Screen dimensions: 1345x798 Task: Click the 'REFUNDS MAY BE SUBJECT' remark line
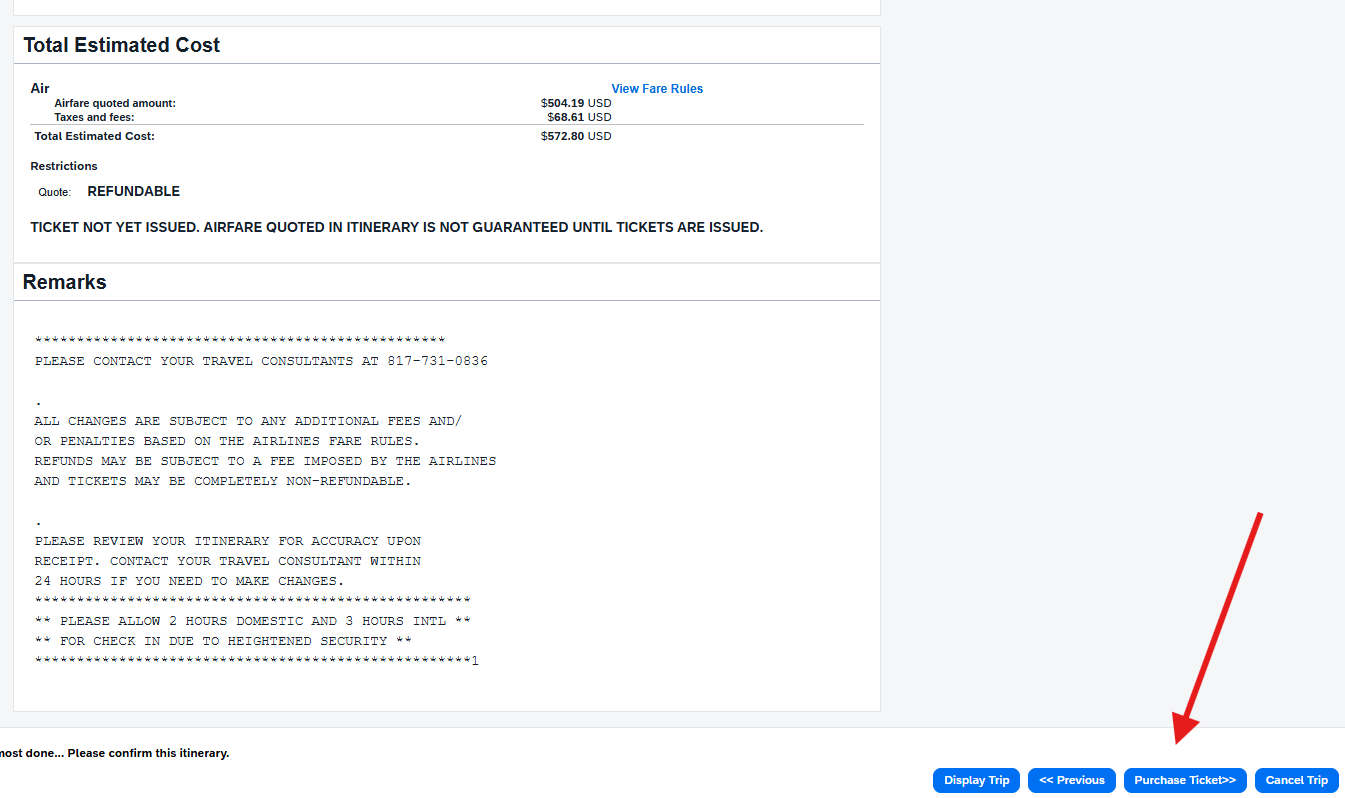coord(265,461)
